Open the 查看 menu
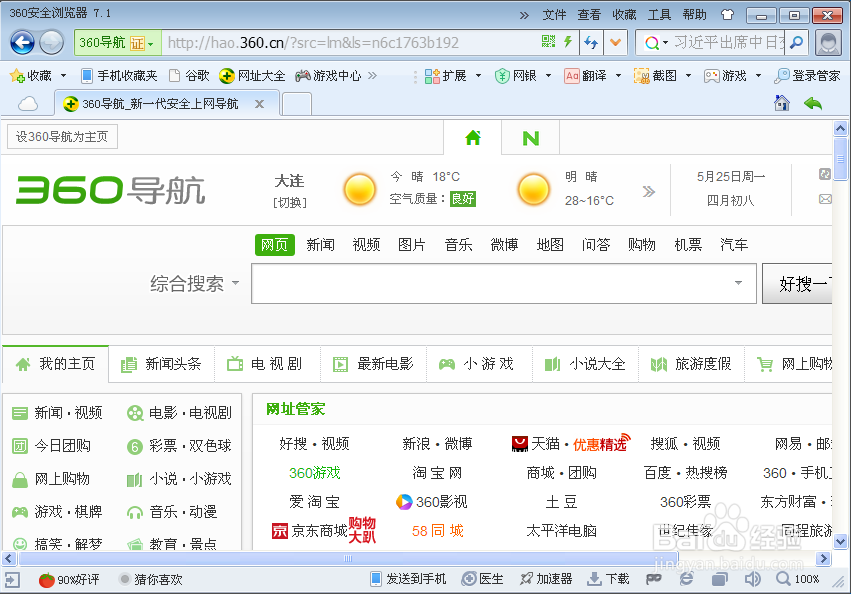This screenshot has width=851, height=594. 589,15
